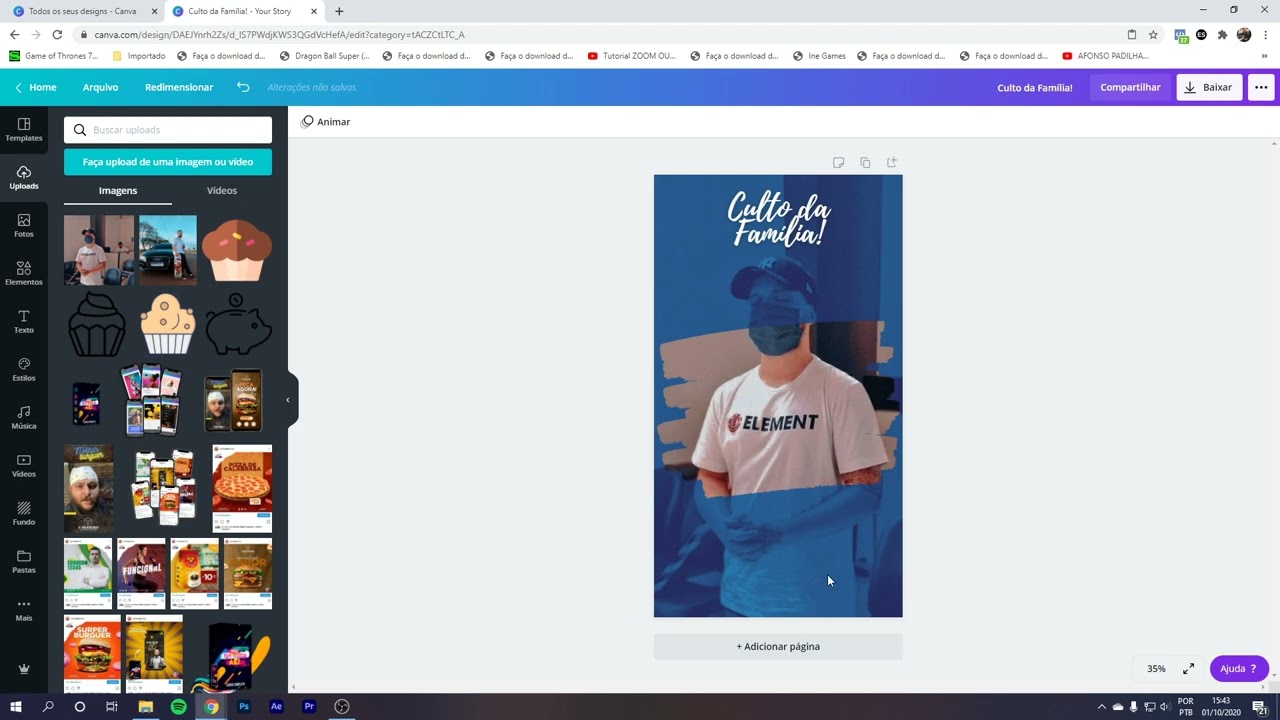Open the Templates sidebar panel

pyautogui.click(x=24, y=129)
